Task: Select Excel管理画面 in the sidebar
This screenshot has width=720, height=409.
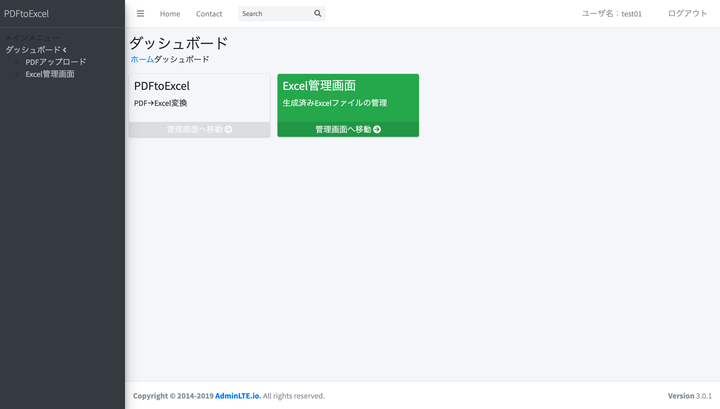Action: pos(50,74)
